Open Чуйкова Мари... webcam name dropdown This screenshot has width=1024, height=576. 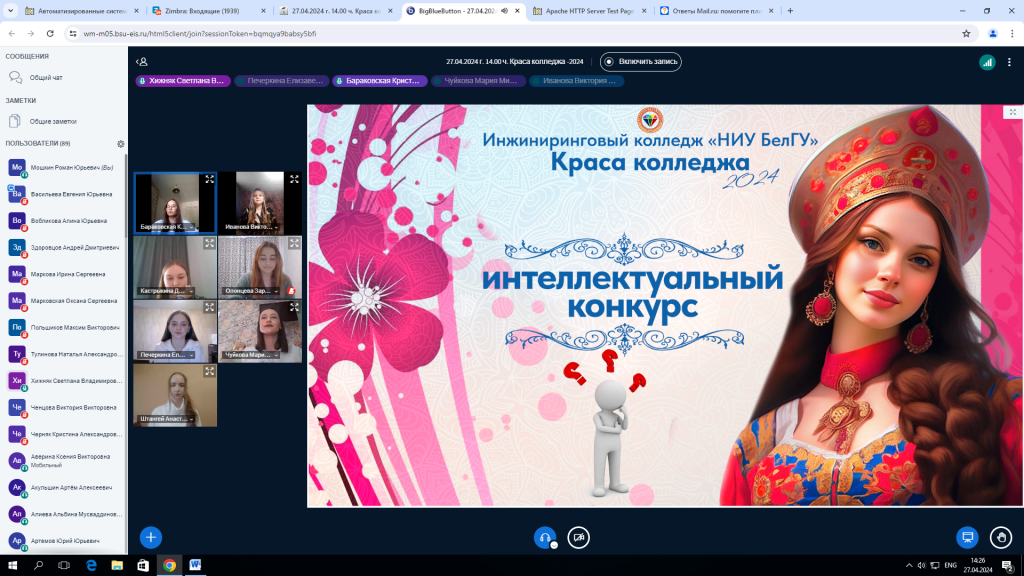click(x=251, y=355)
